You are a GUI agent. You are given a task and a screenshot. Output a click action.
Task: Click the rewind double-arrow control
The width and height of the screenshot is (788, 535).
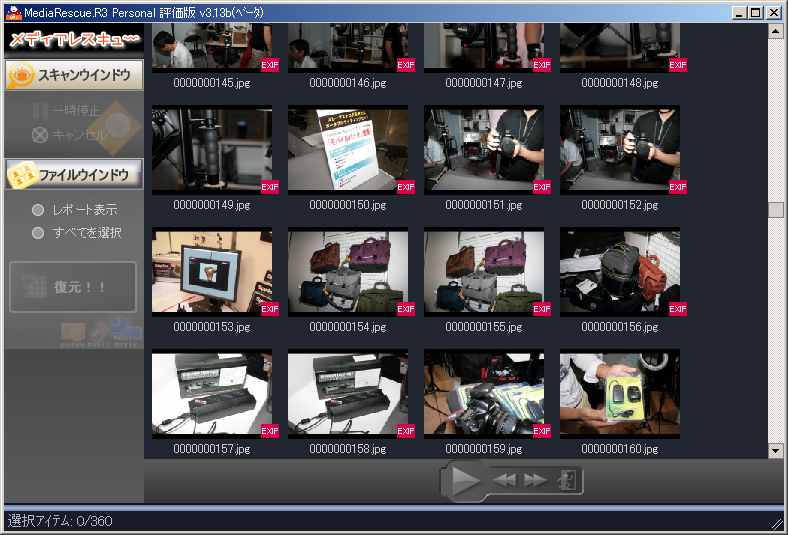coord(505,480)
